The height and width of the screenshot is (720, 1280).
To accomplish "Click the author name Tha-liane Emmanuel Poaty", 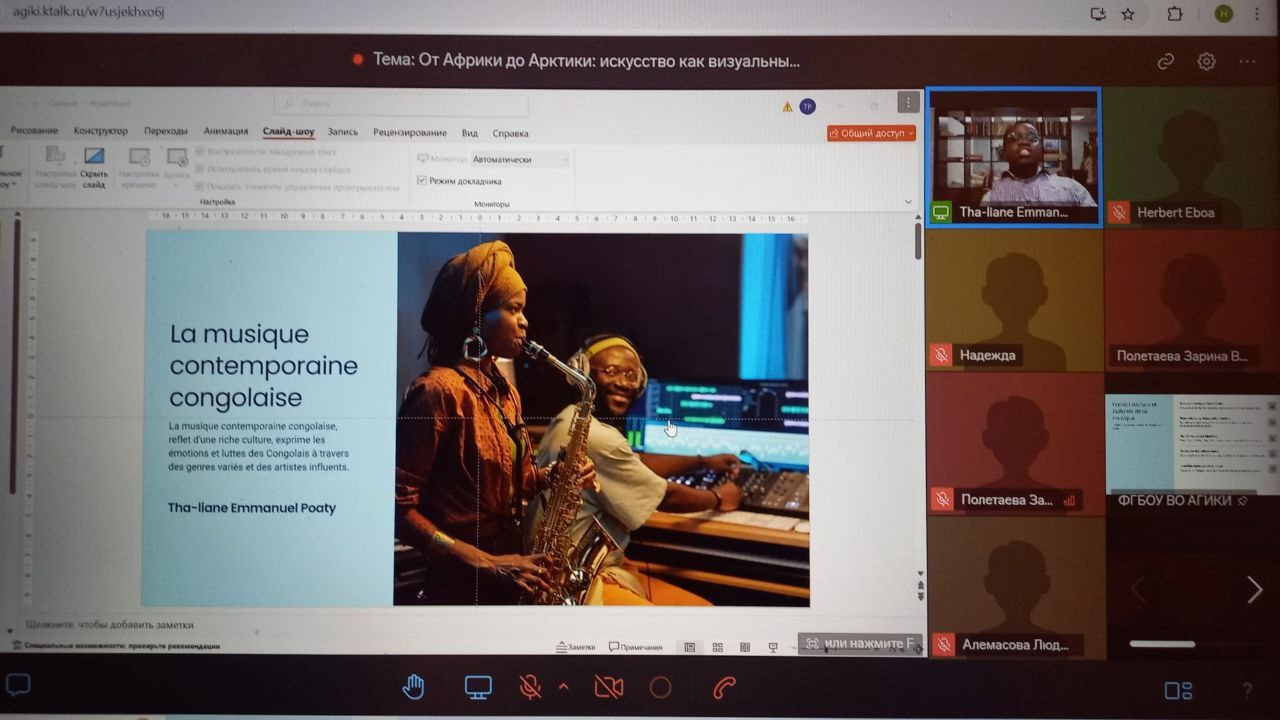I will point(252,508).
